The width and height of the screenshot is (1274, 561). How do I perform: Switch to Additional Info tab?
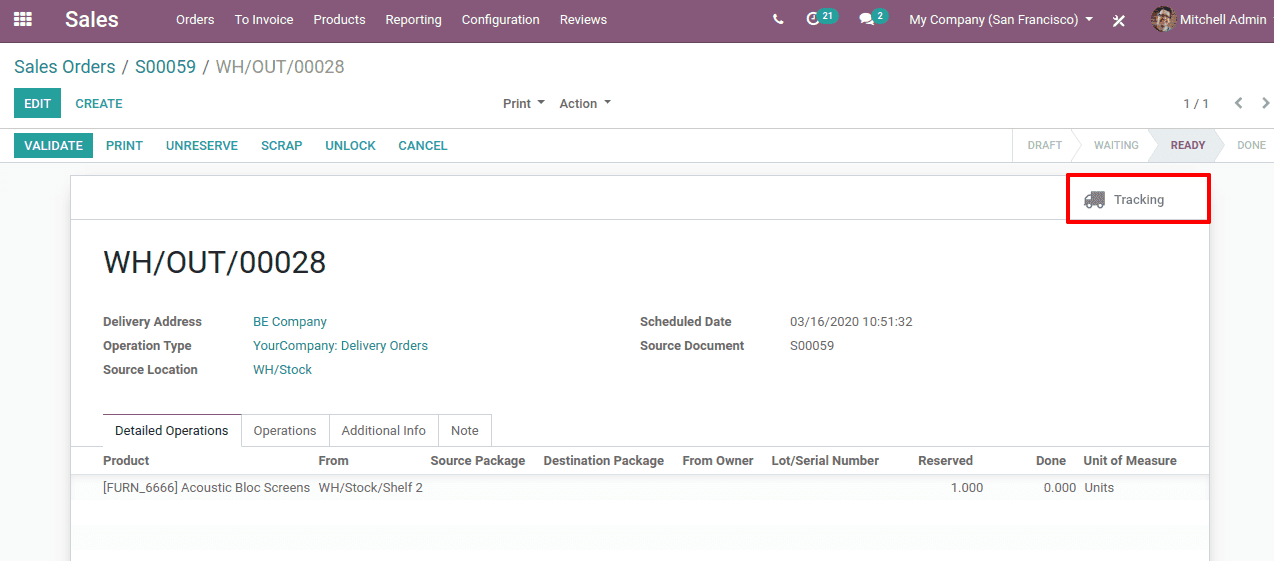coord(384,430)
